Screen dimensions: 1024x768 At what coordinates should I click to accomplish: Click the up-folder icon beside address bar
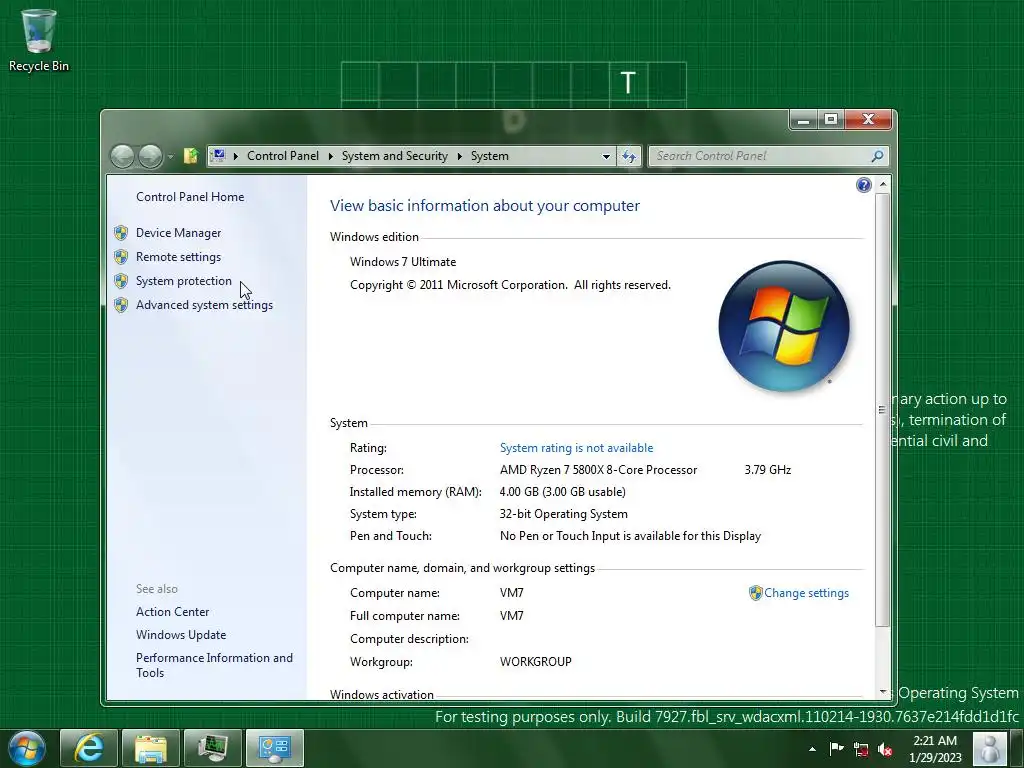tap(191, 155)
